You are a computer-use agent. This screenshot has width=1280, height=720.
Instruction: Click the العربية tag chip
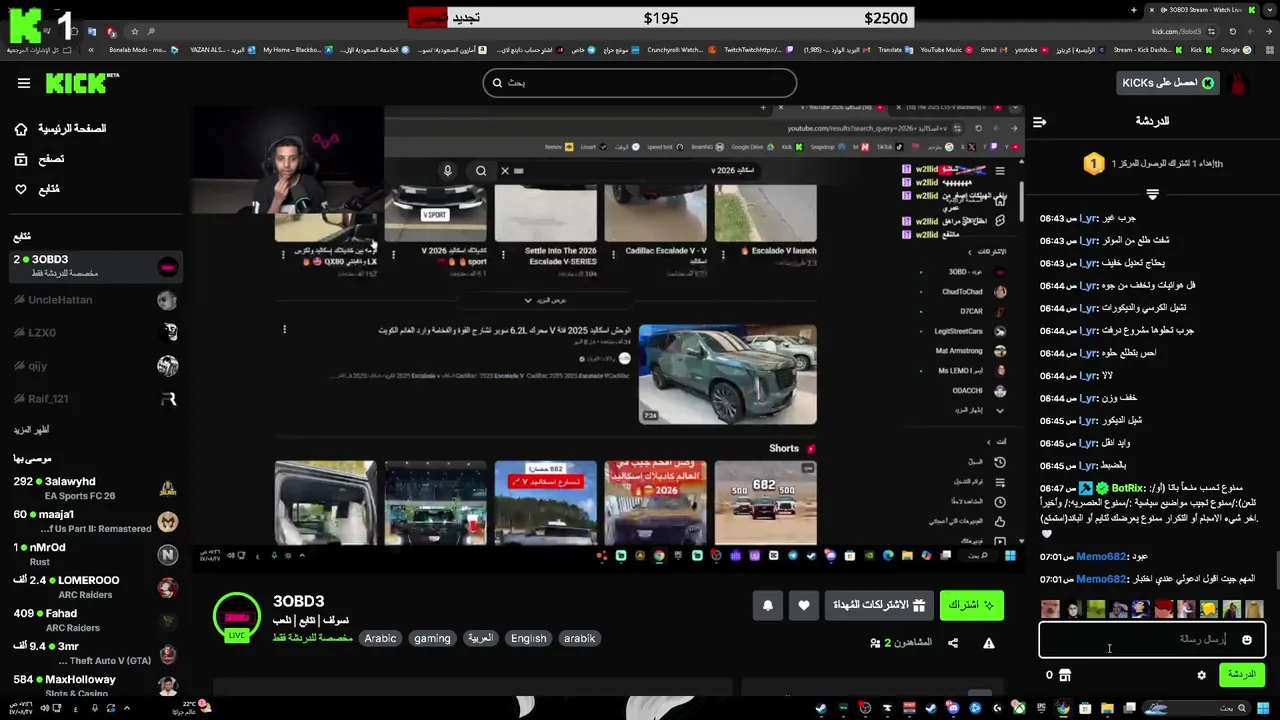point(481,638)
